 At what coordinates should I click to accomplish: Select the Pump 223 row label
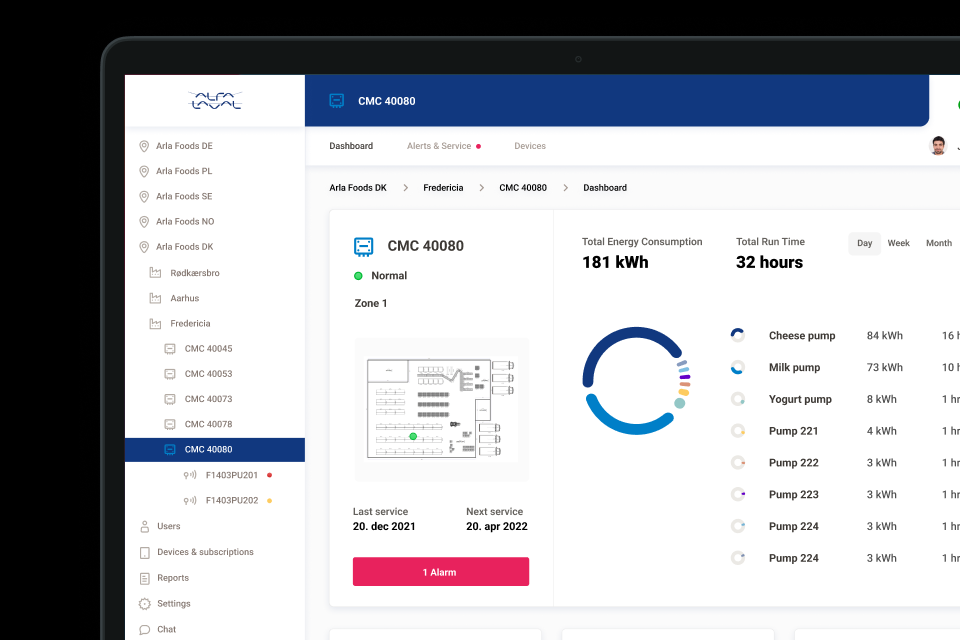pyautogui.click(x=793, y=494)
